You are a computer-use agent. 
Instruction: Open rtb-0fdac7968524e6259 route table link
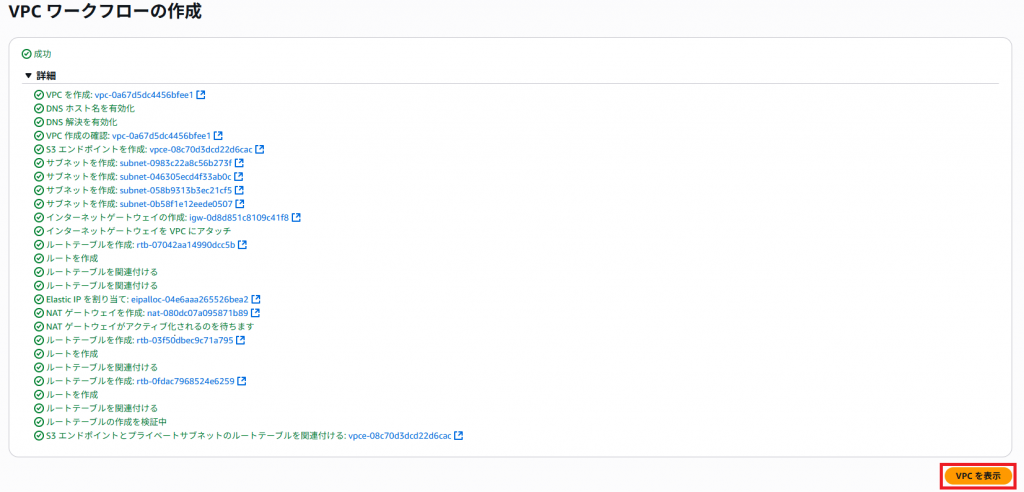click(x=185, y=381)
